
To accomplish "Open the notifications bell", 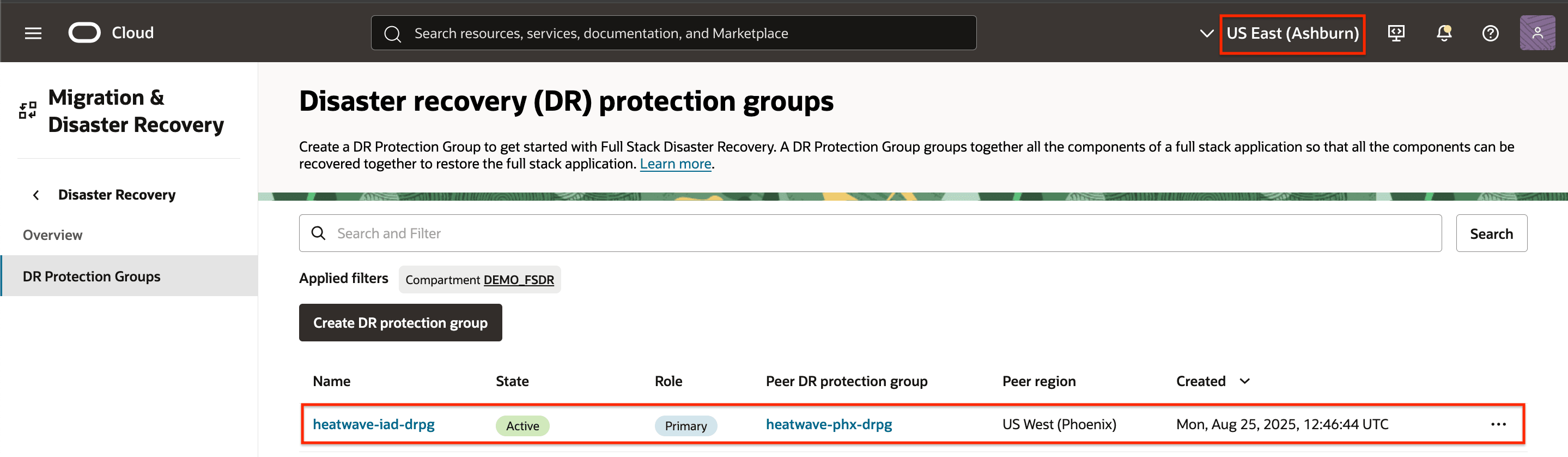I will coord(1444,33).
